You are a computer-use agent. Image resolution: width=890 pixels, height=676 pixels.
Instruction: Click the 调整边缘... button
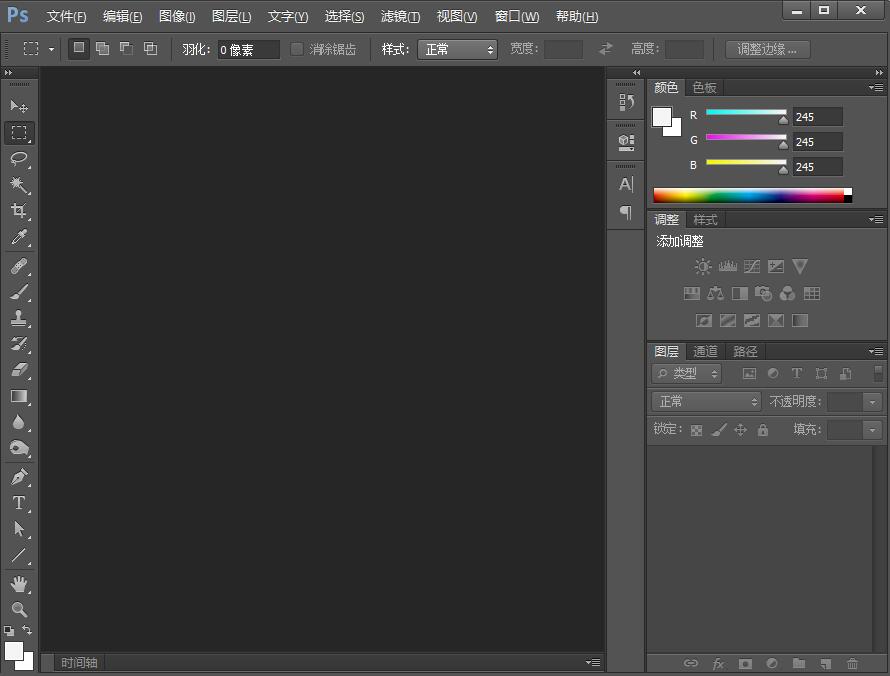click(767, 49)
